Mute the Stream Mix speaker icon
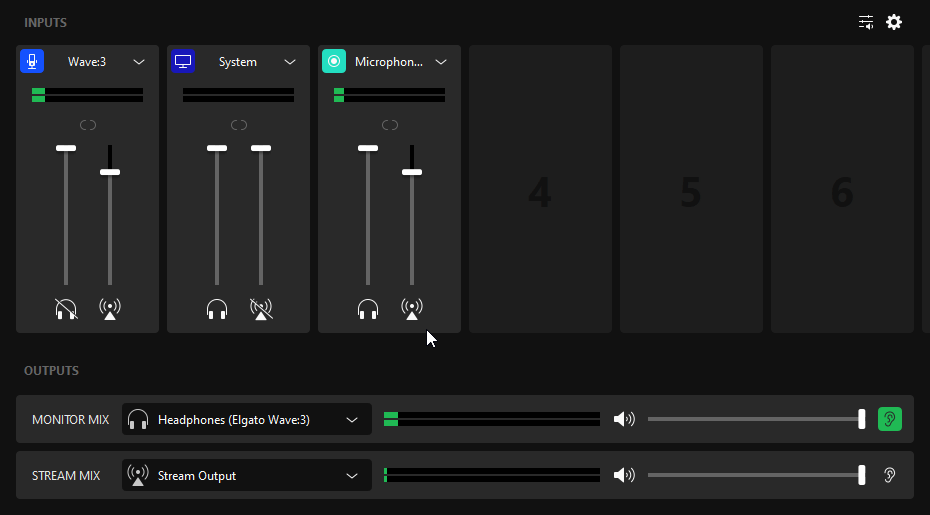 tap(624, 475)
